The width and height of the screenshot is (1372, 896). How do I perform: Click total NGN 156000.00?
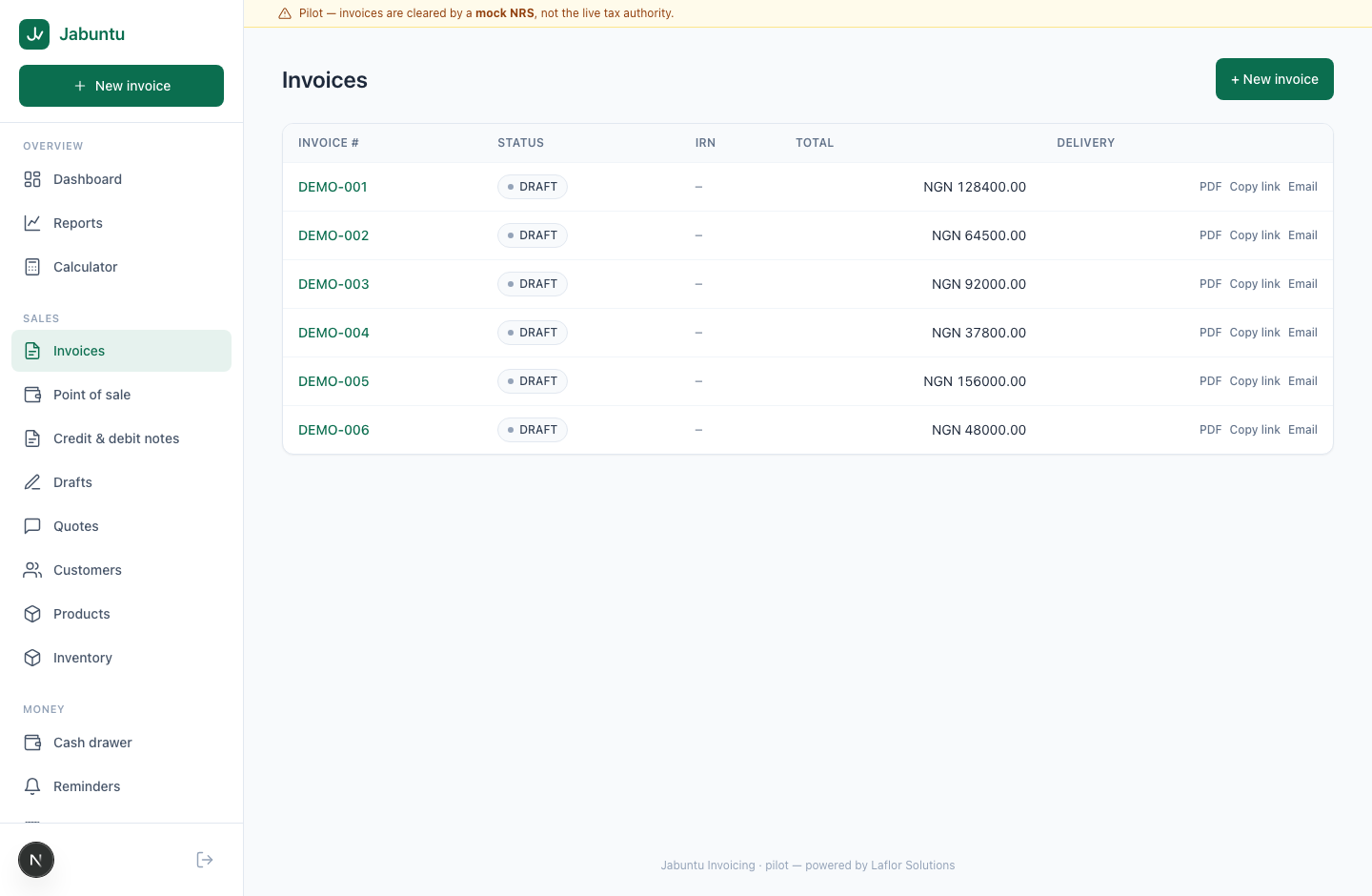pyautogui.click(x=975, y=381)
